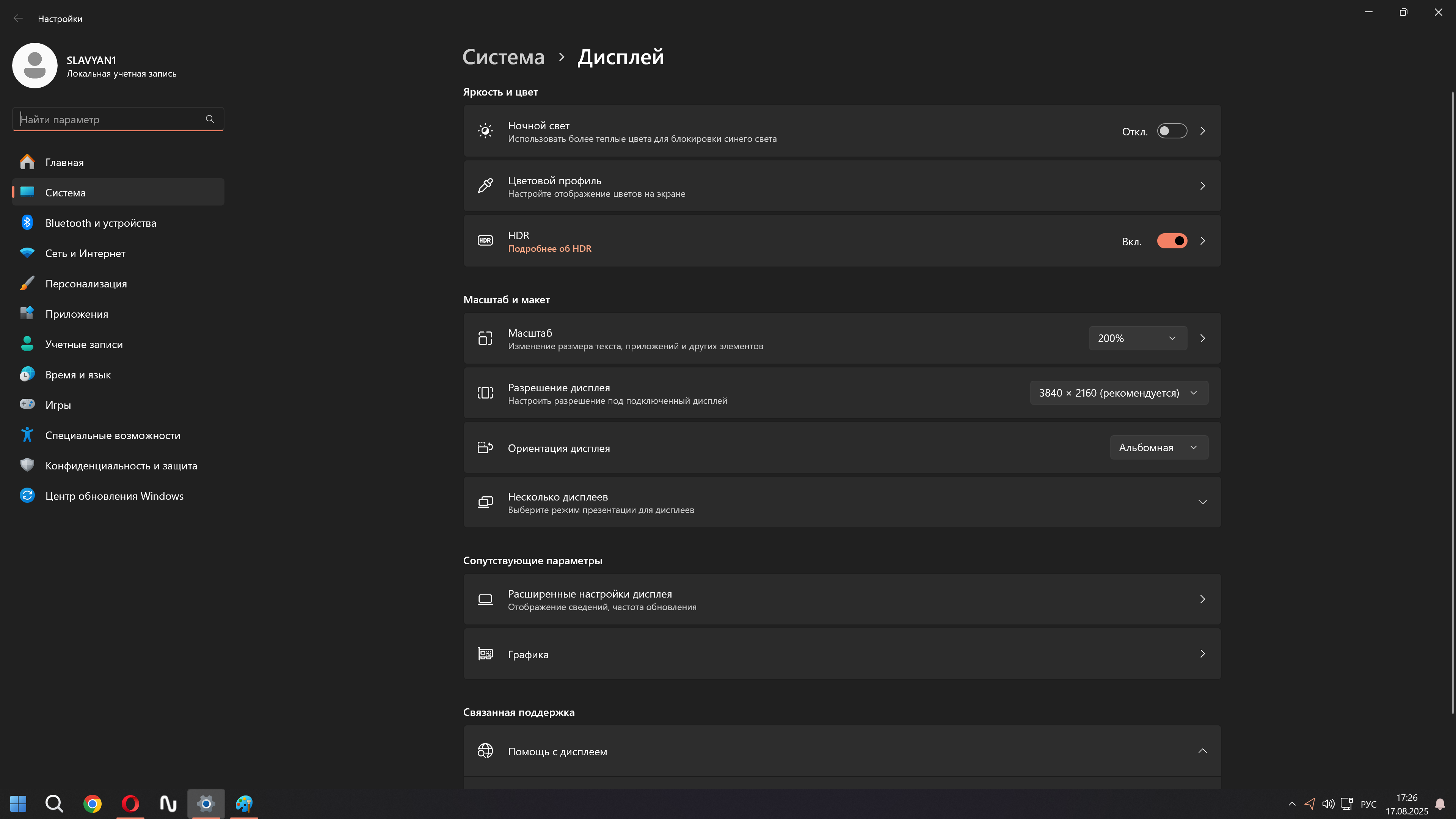Click the volume speaker tray icon

pos(1328,804)
